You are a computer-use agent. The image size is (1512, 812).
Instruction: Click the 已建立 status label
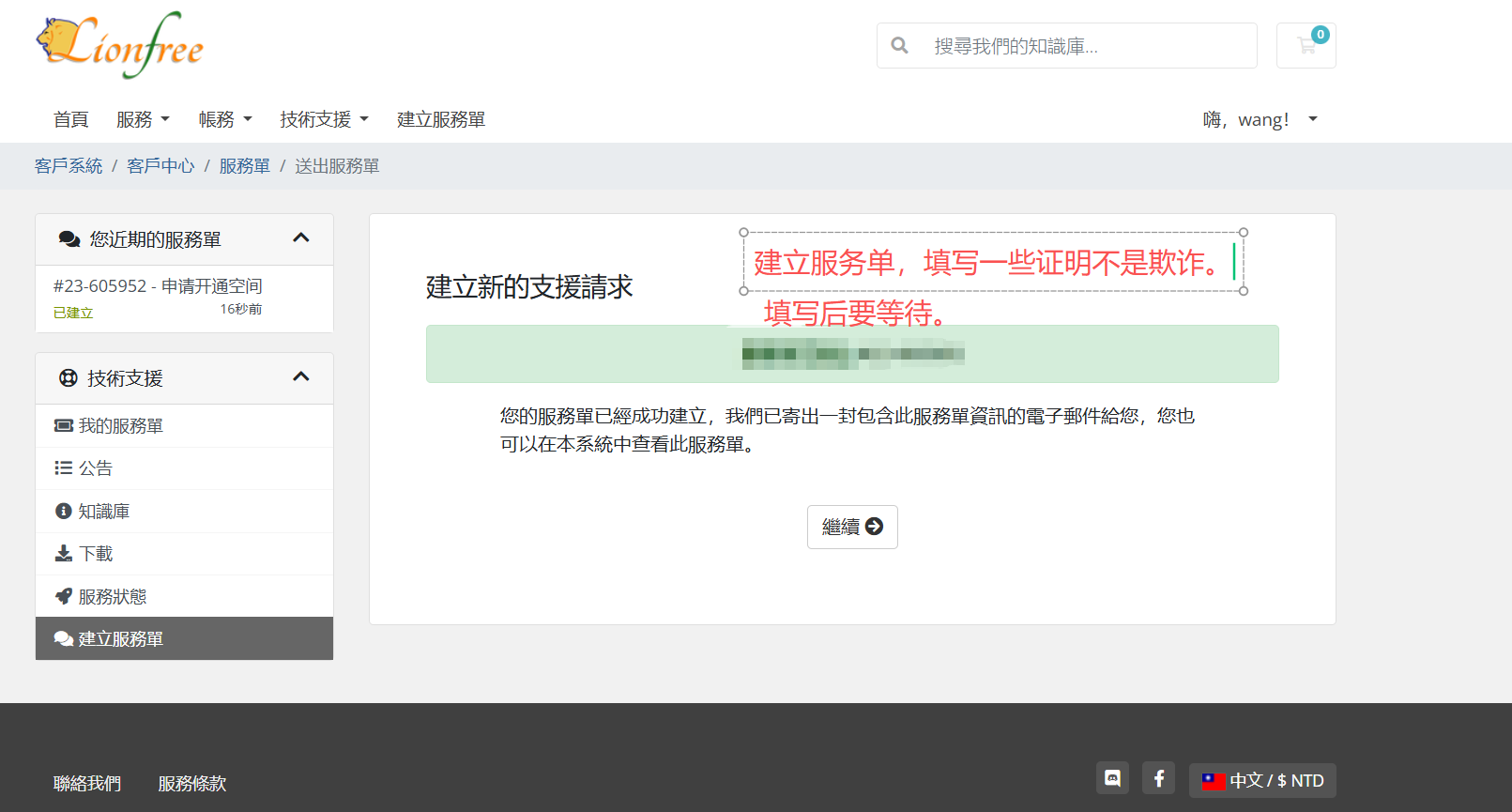point(73,313)
